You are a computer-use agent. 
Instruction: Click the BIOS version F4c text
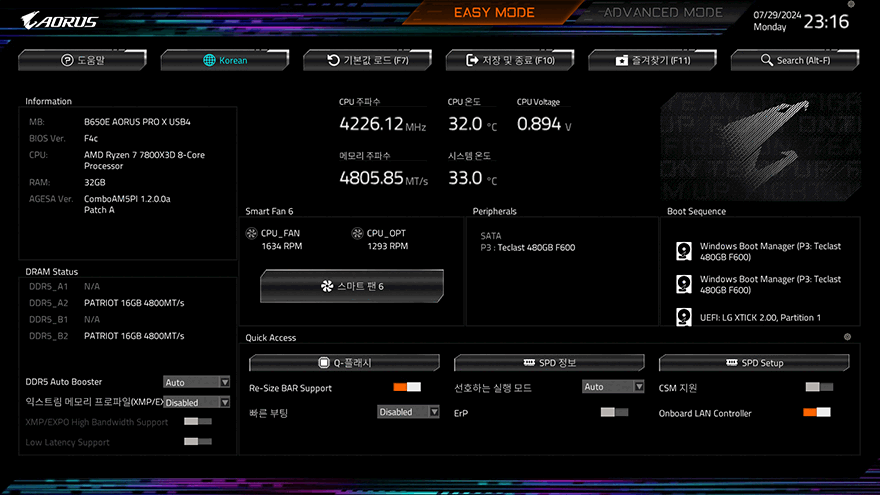pos(91,138)
